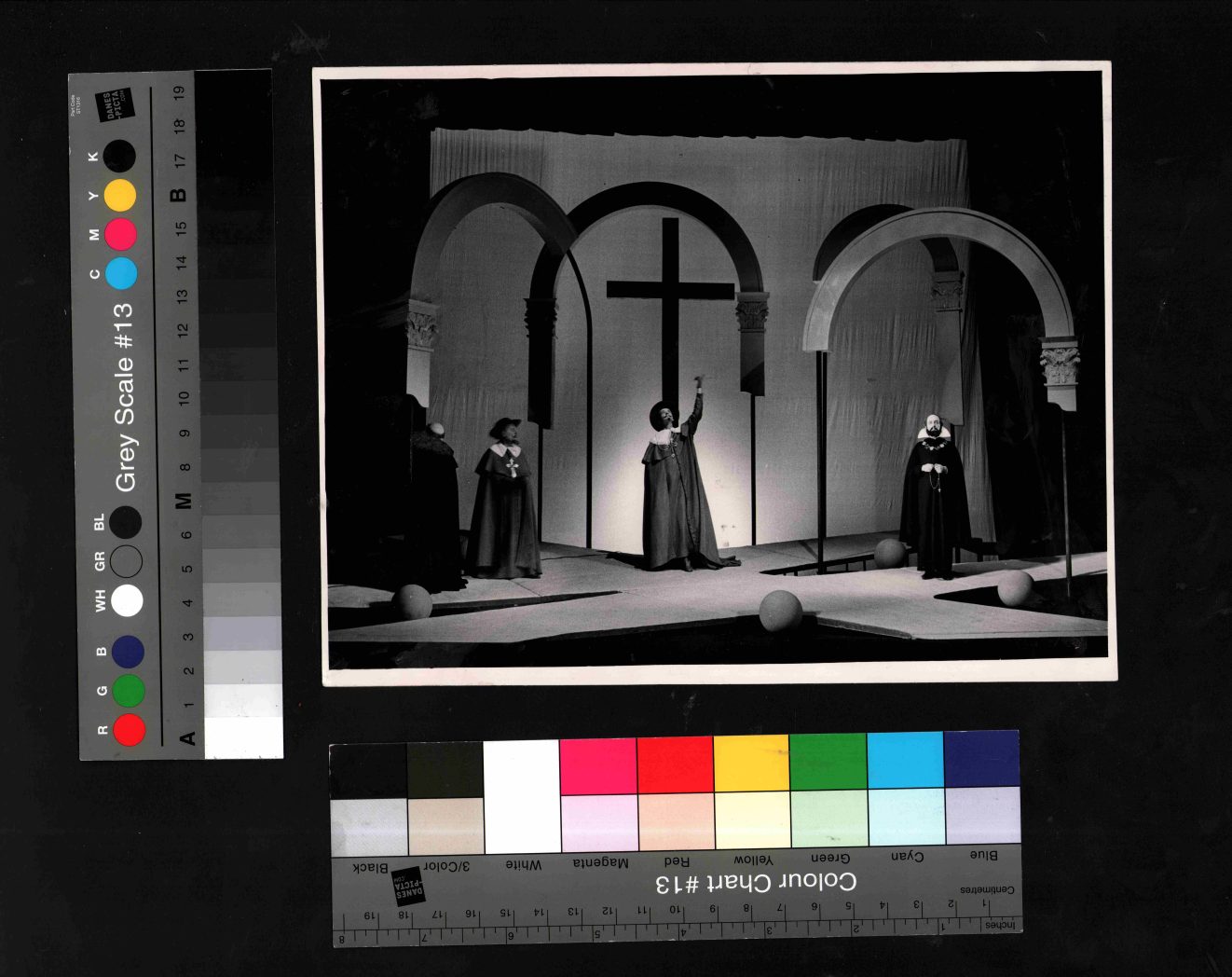Viewport: 1232px width, 977px height.
Task: Select the green circle labeled G
Action: tap(129, 691)
